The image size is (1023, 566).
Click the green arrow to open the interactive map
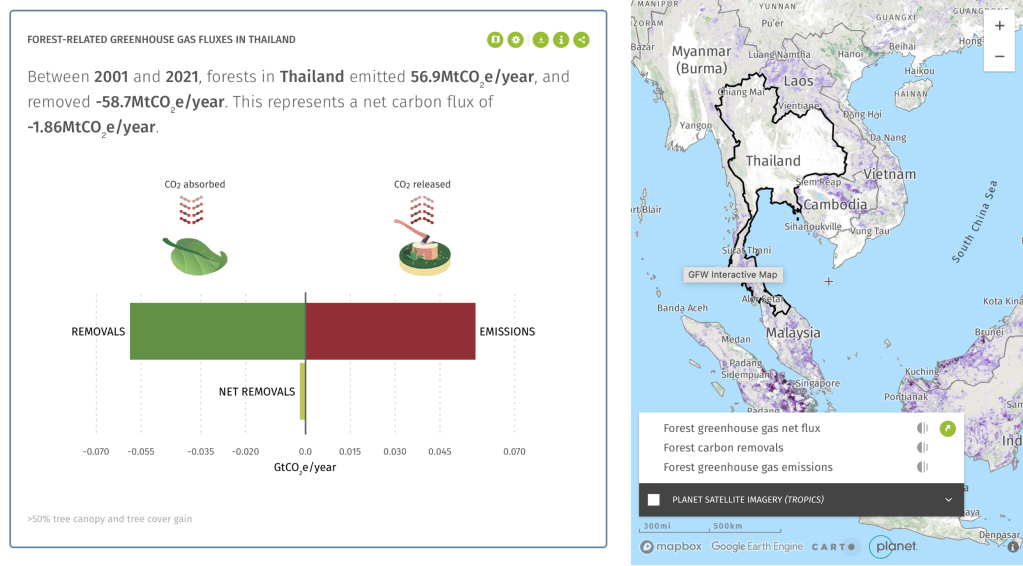point(947,429)
